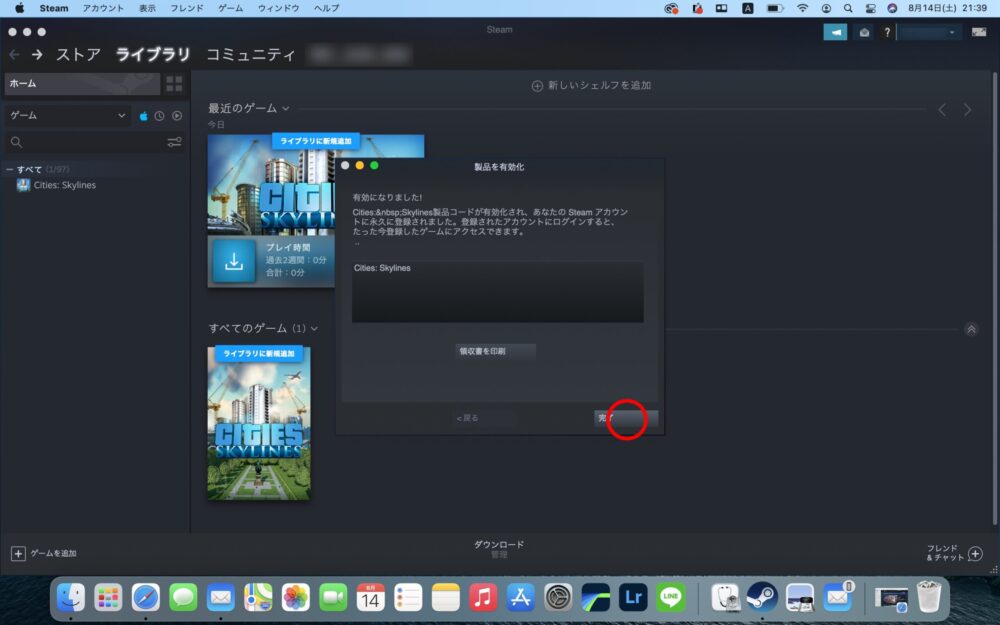Expand the すべてのゲーム shelf dropdown
The width and height of the screenshot is (1000, 625).
click(314, 328)
